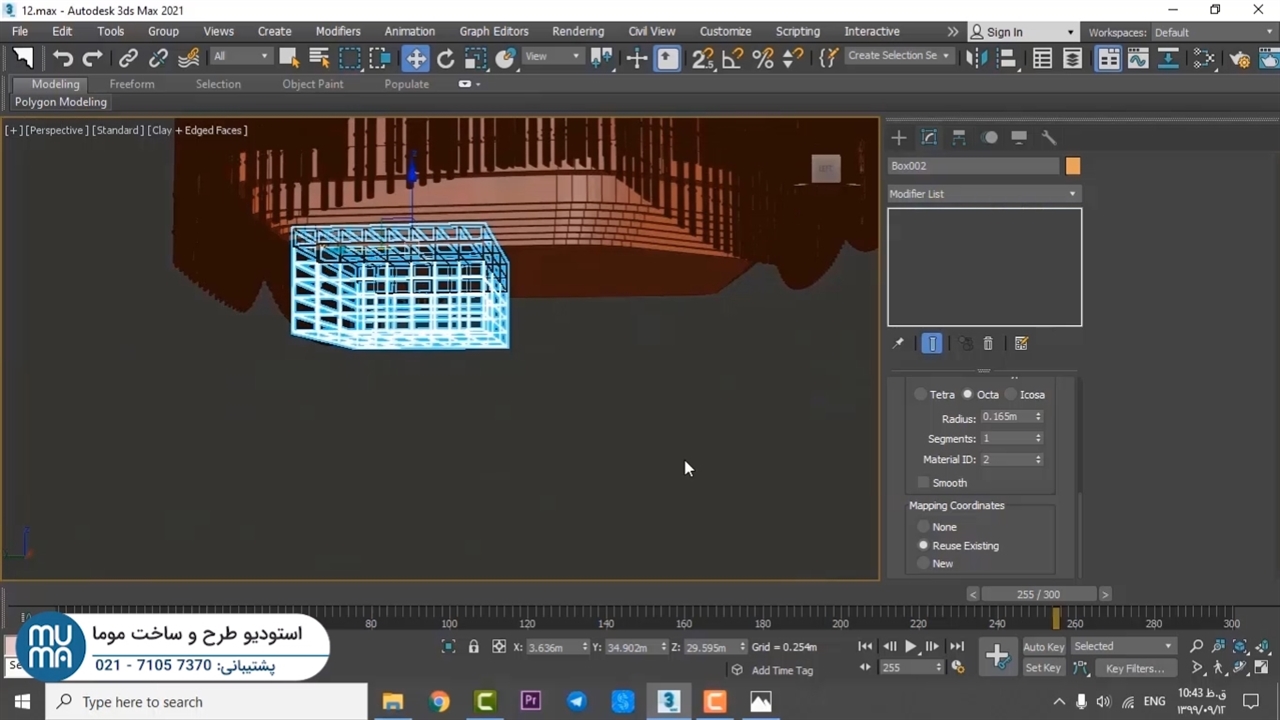Click the Pin Stack icon

click(898, 343)
